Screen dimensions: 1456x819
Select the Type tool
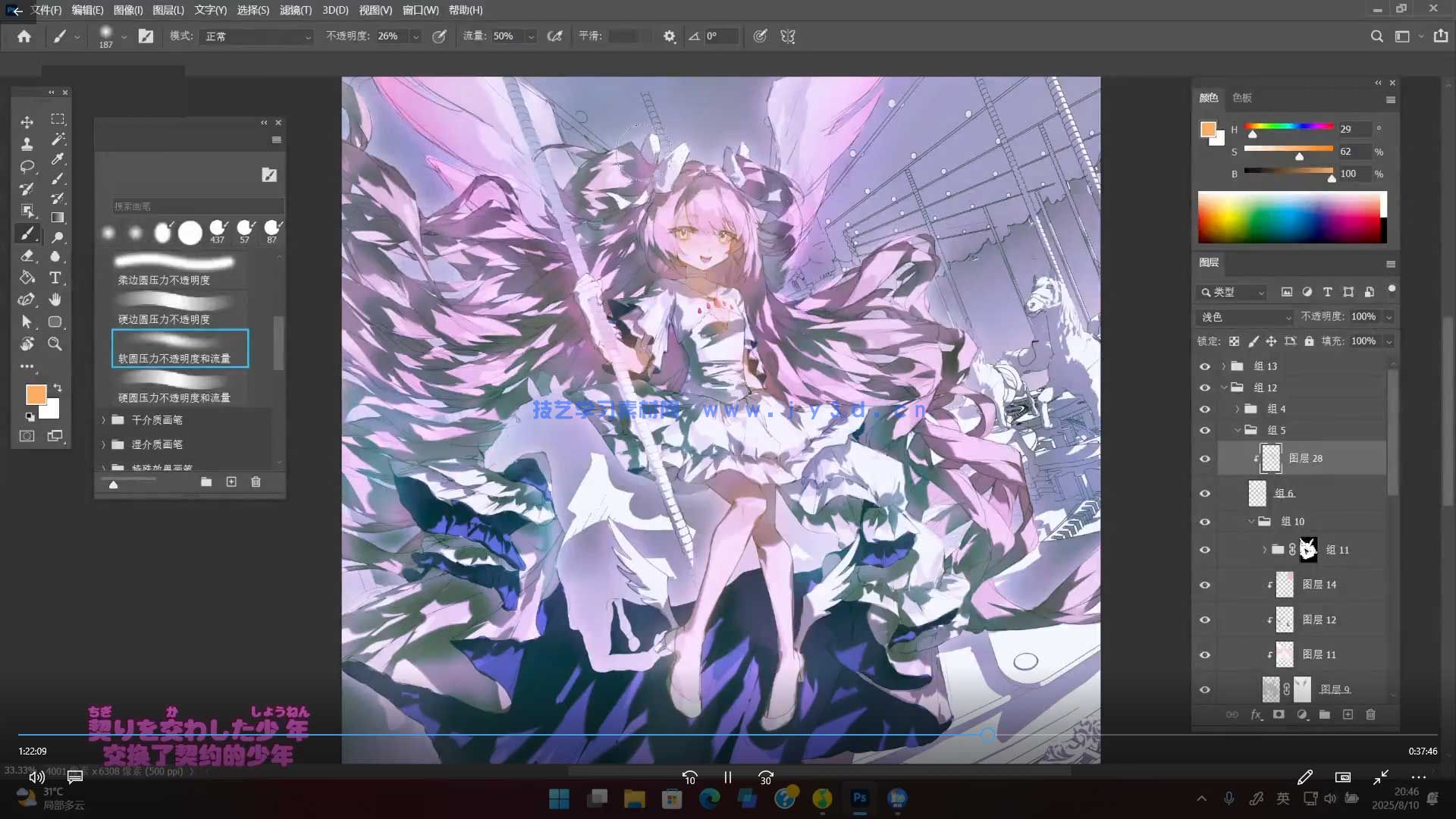(x=55, y=278)
